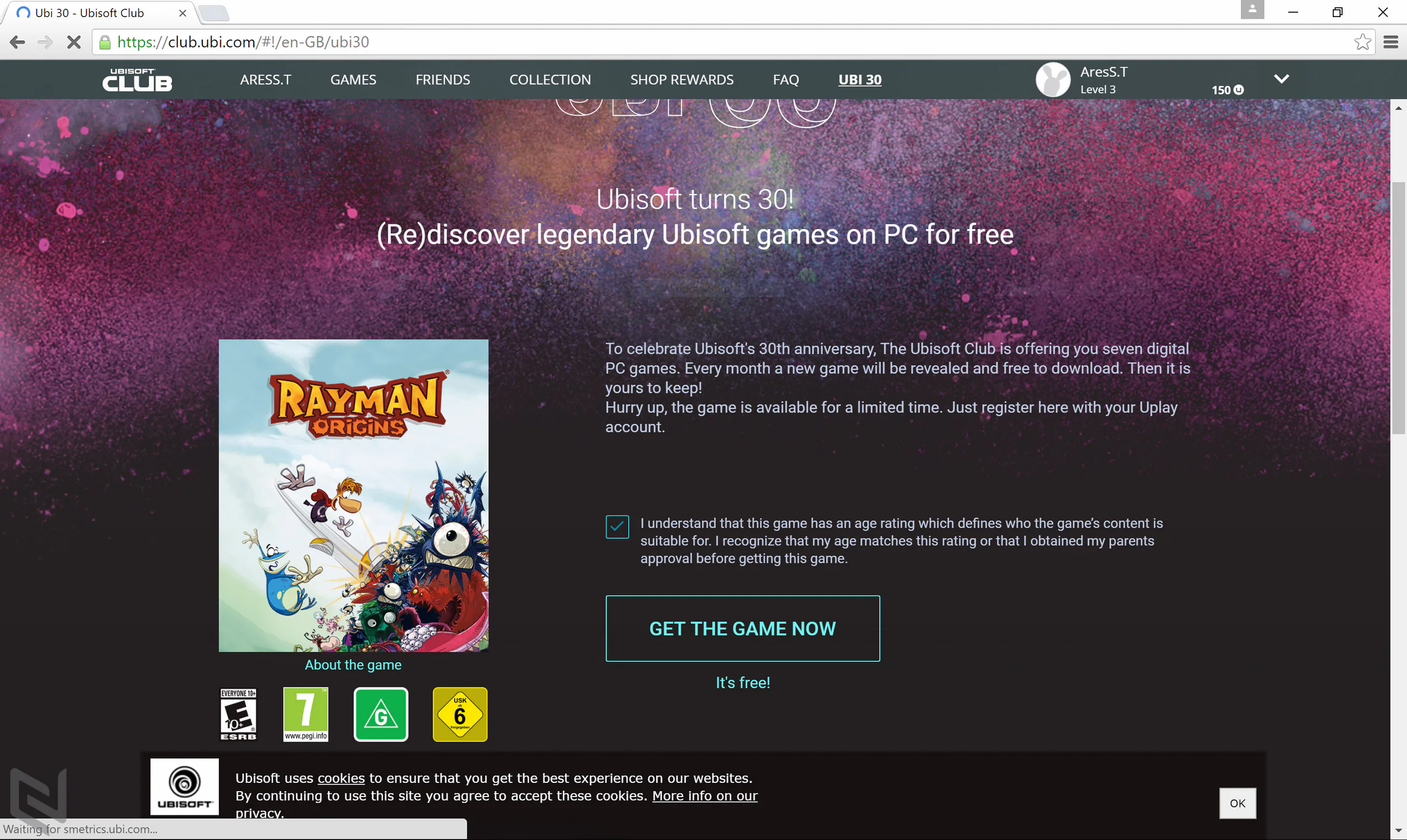Image resolution: width=1407 pixels, height=840 pixels.
Task: Click GET THE GAME NOW button
Action: tap(743, 628)
